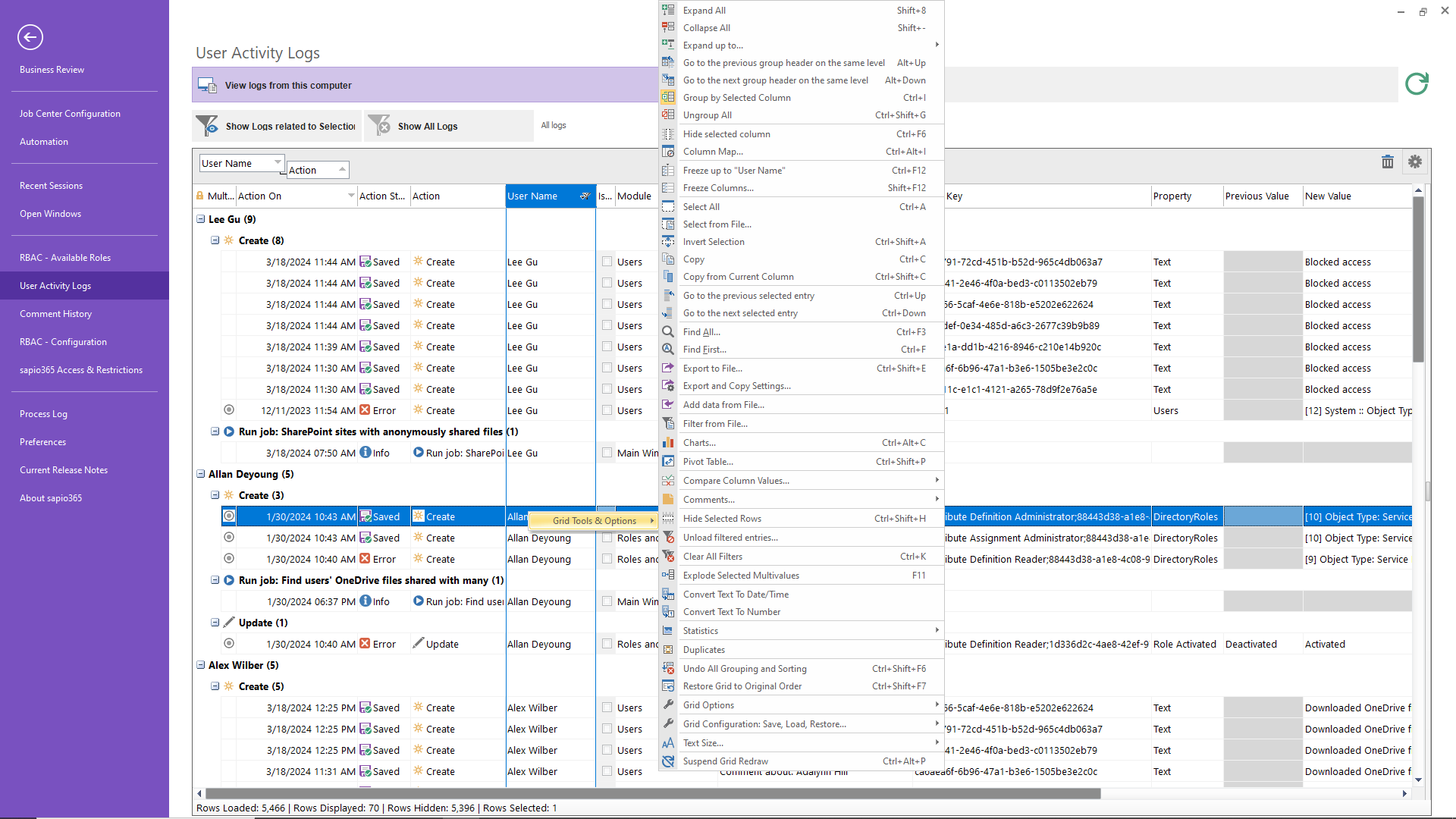Open the Action On column dropdown arrow
The height and width of the screenshot is (819, 1456).
click(351, 196)
